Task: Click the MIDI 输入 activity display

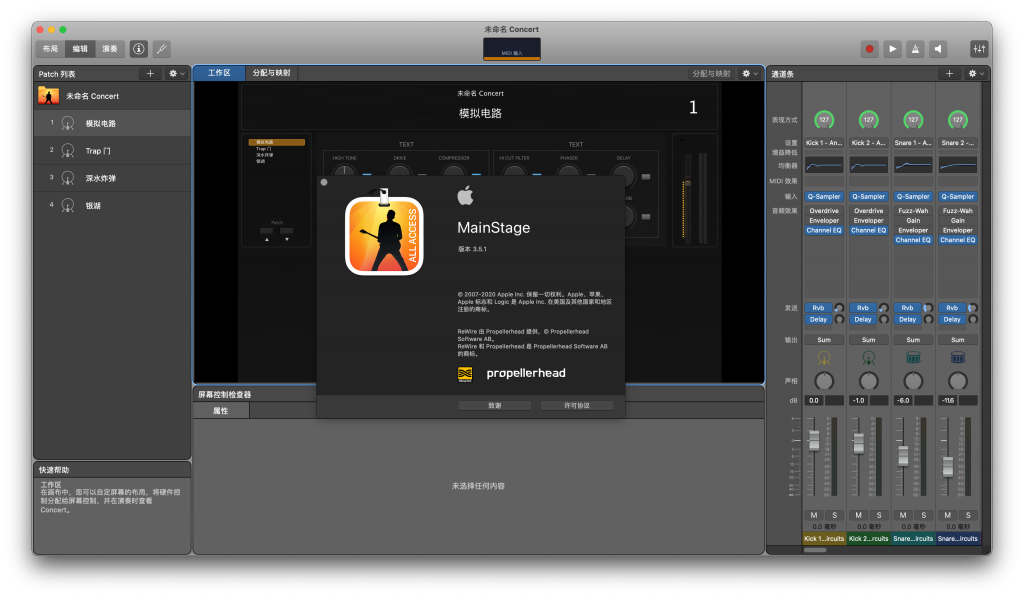Action: 512,49
